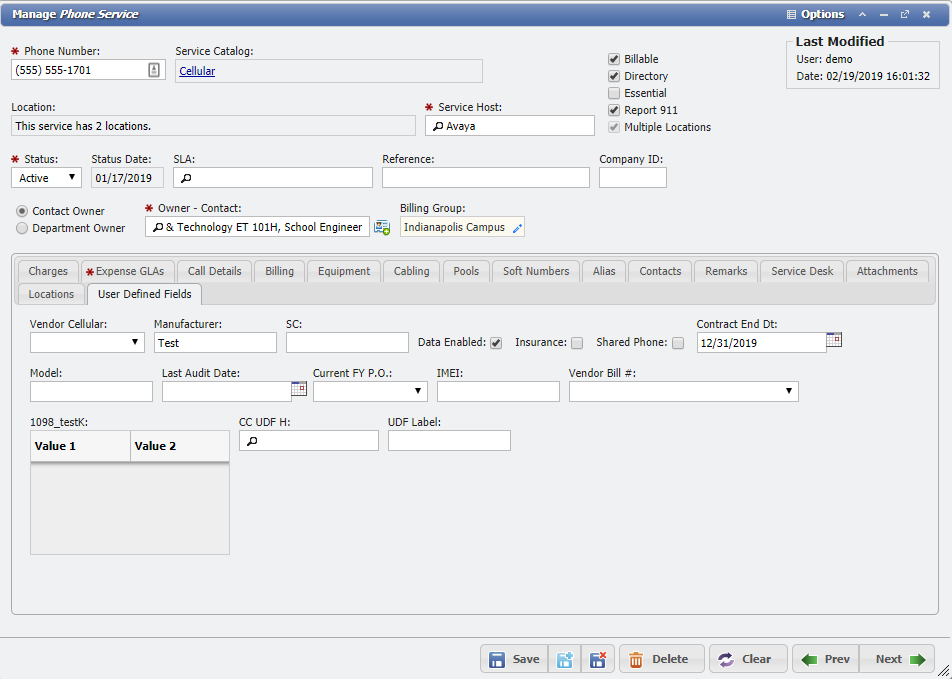This screenshot has width=952, height=679.
Task: Uncheck the Data Enabled checkbox
Action: click(496, 342)
